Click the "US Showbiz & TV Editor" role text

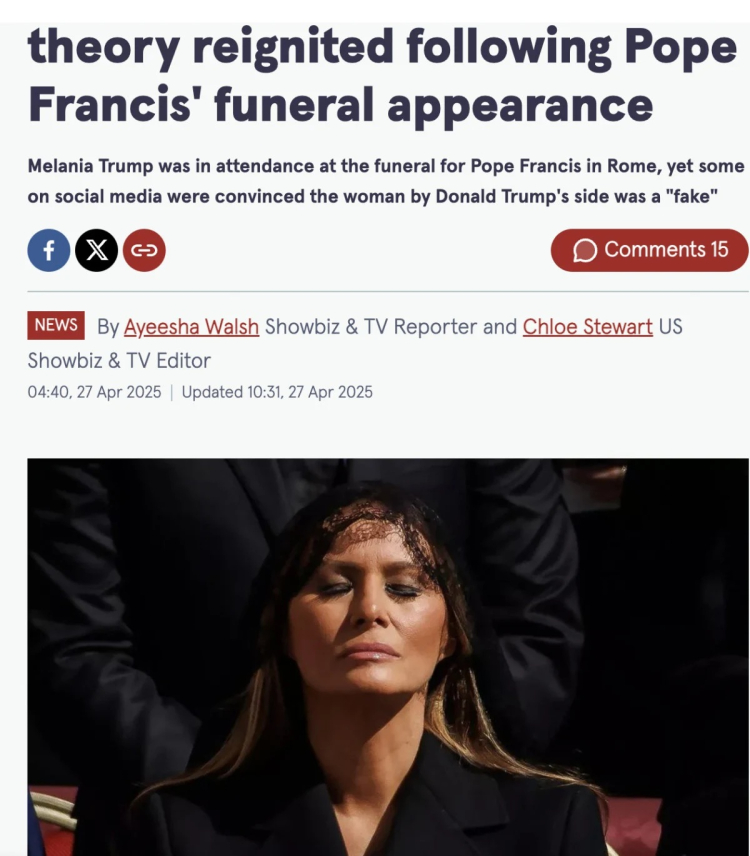[120, 360]
